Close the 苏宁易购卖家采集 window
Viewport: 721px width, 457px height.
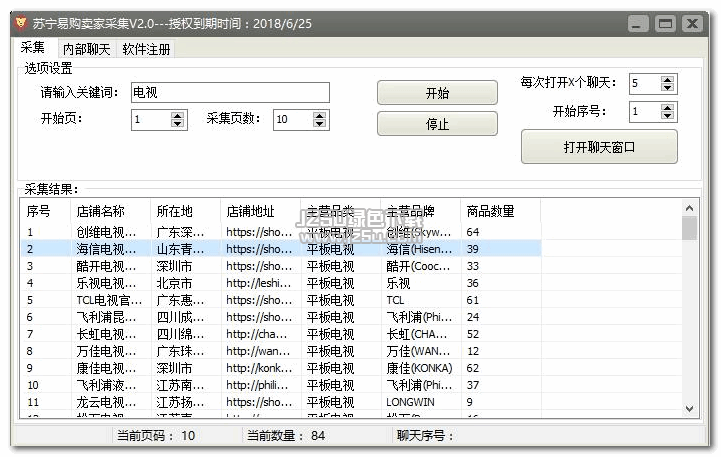point(692,23)
